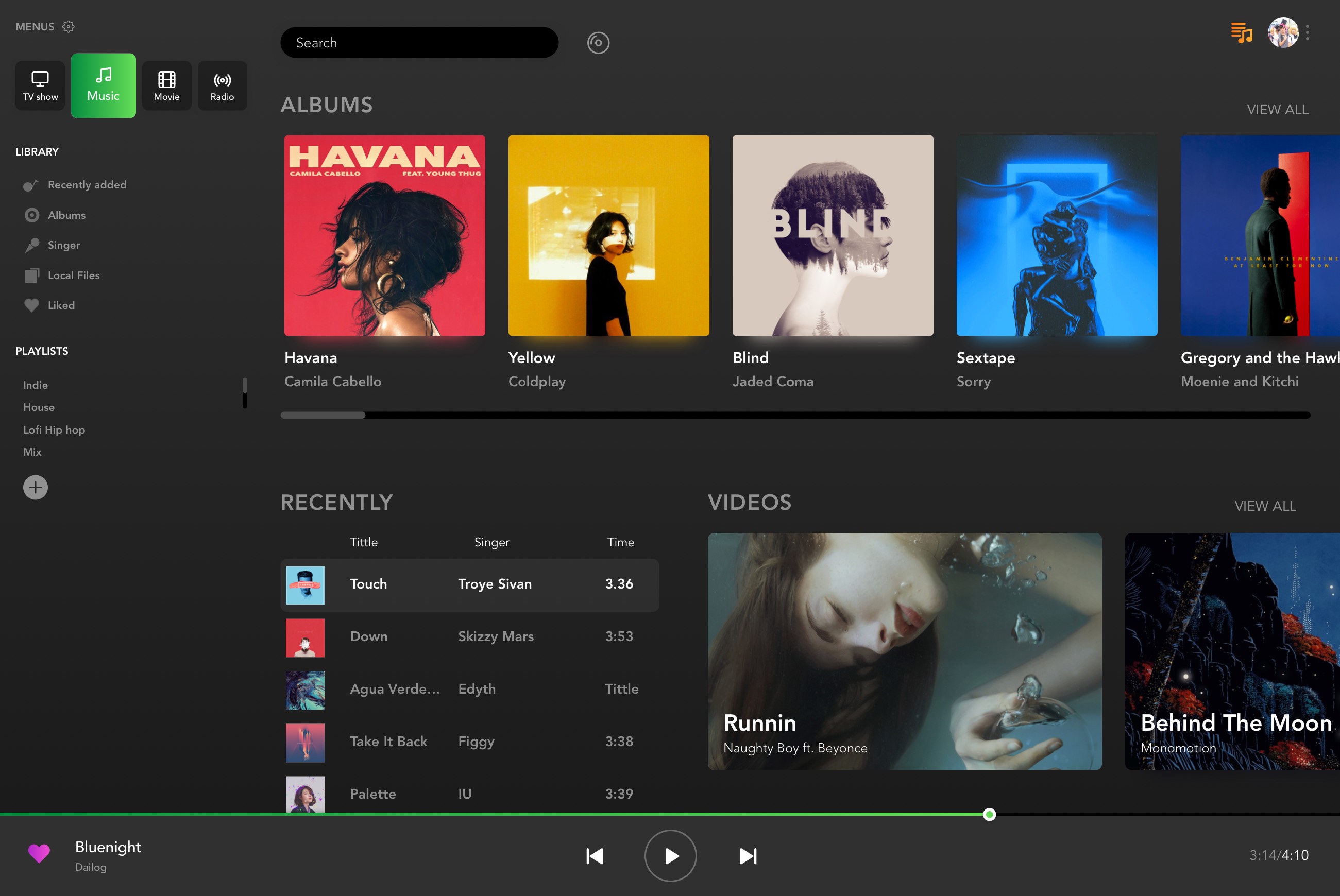Open the orange playlist queue icon
This screenshot has width=1340, height=896.
click(1241, 32)
